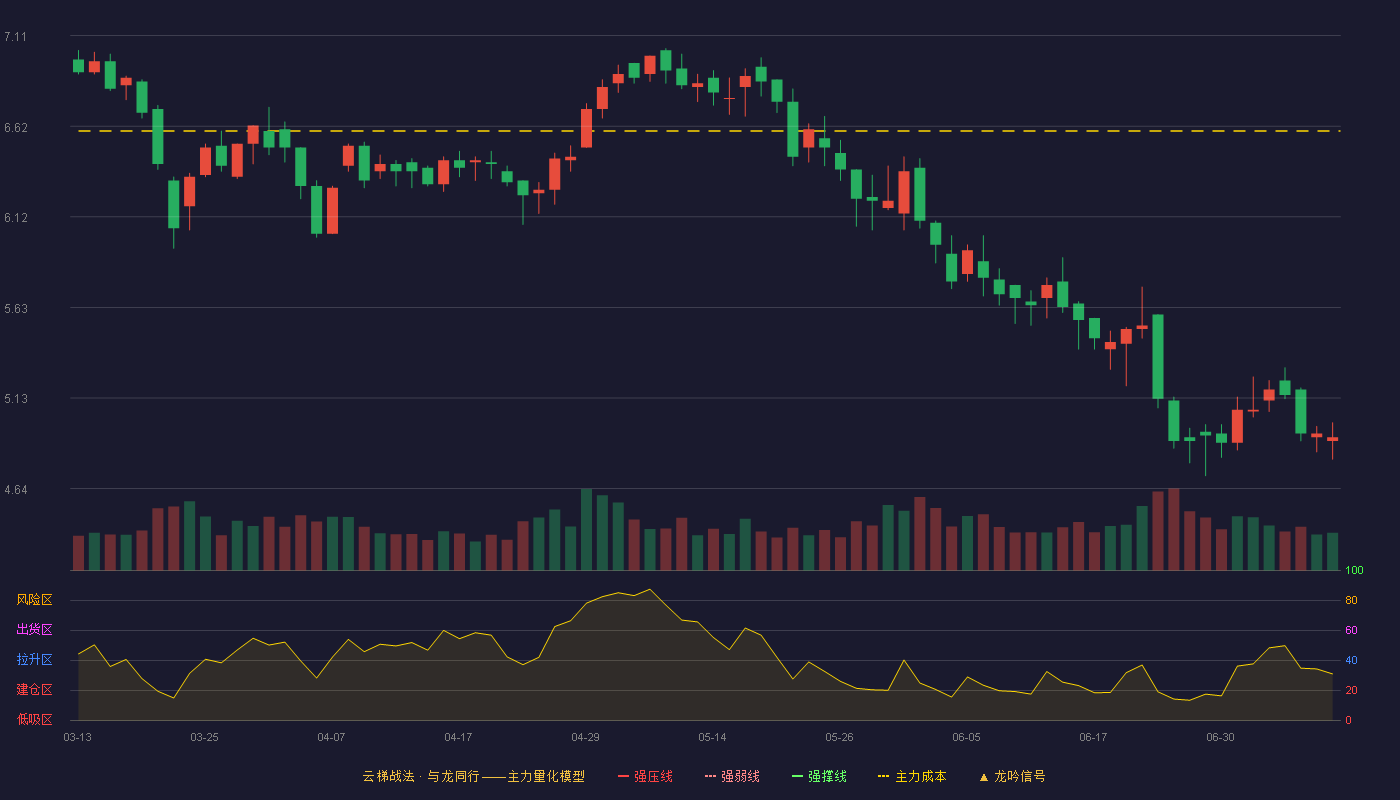The width and height of the screenshot is (1400, 800).
Task: Click the pink dotted icon beside 强弱线
Action: click(710, 776)
